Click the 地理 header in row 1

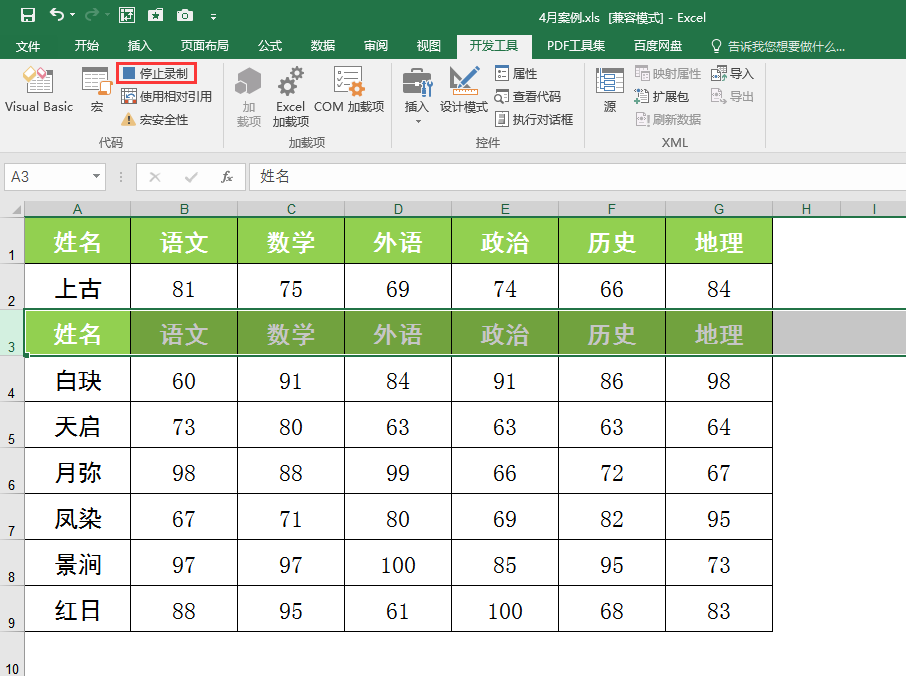[x=719, y=241]
